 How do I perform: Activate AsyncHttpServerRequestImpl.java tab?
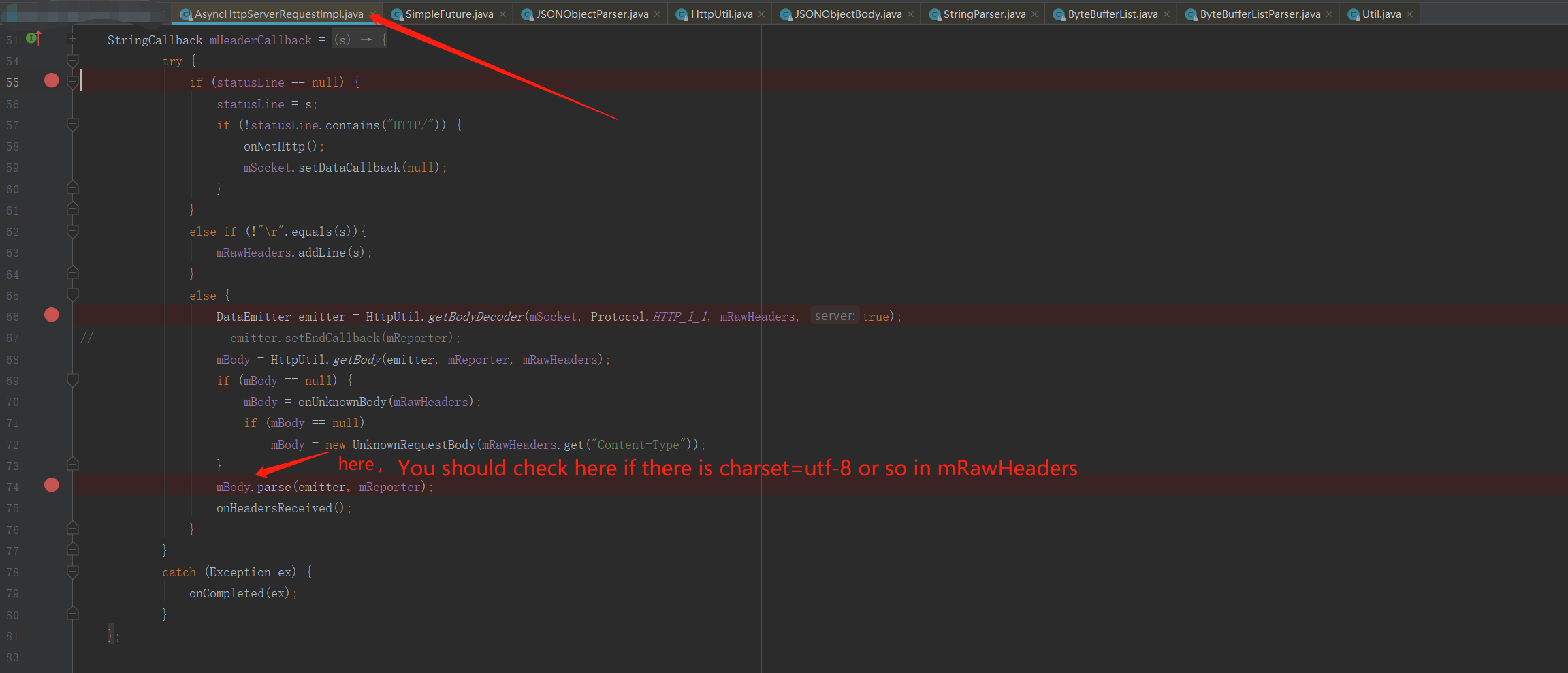(278, 14)
